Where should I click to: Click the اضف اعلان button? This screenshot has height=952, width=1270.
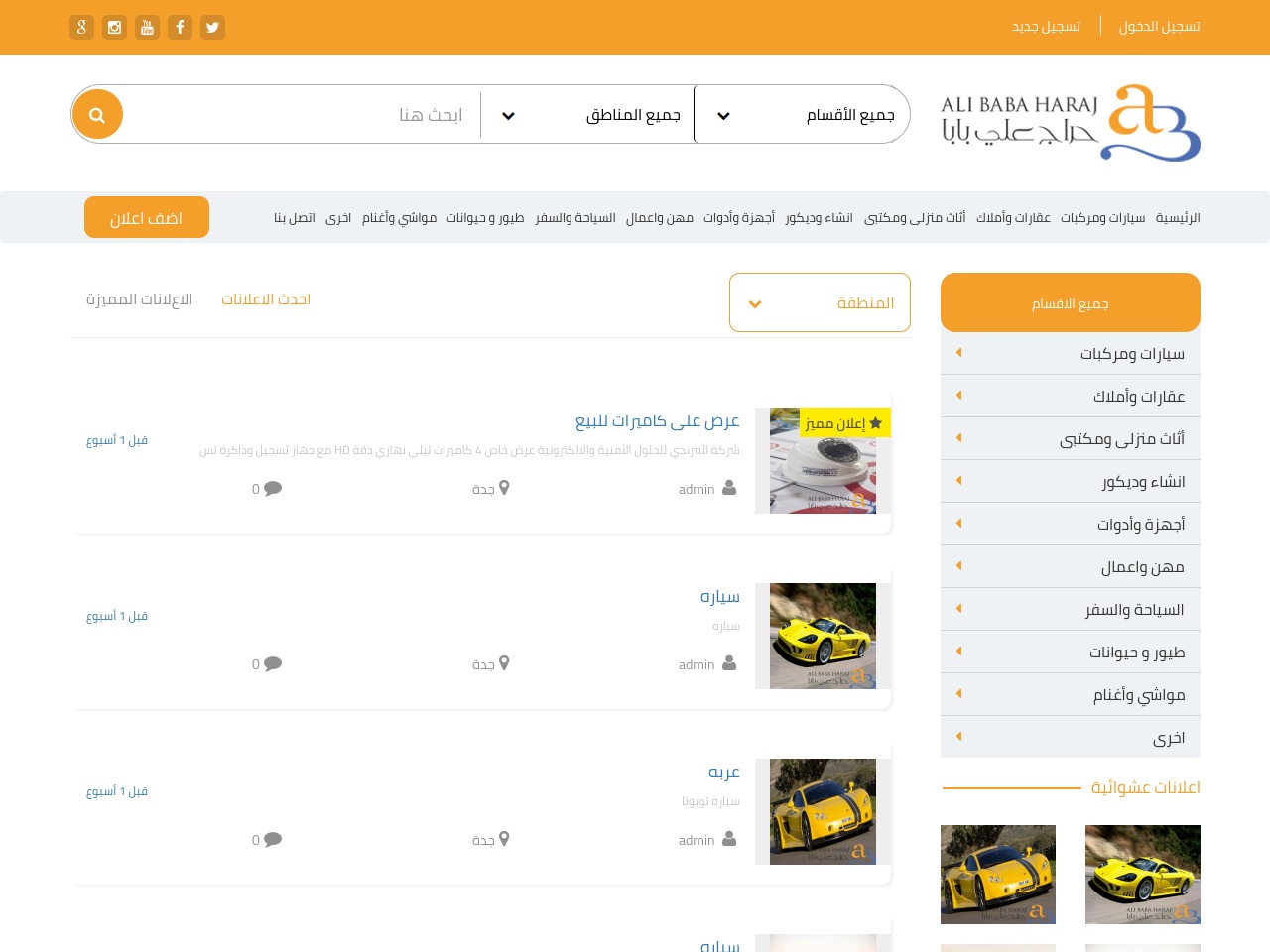(147, 217)
